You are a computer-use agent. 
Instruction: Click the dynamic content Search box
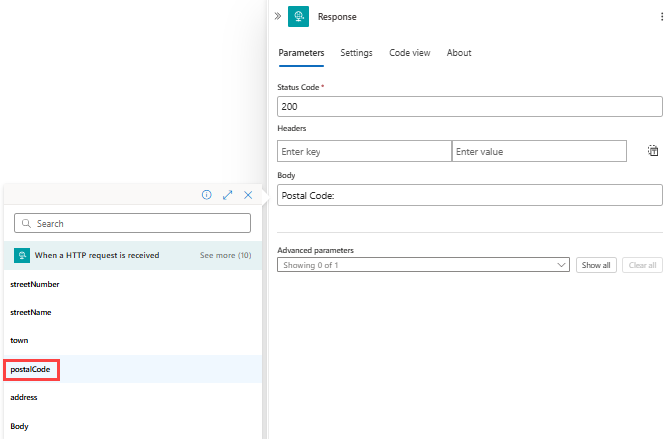pos(133,224)
